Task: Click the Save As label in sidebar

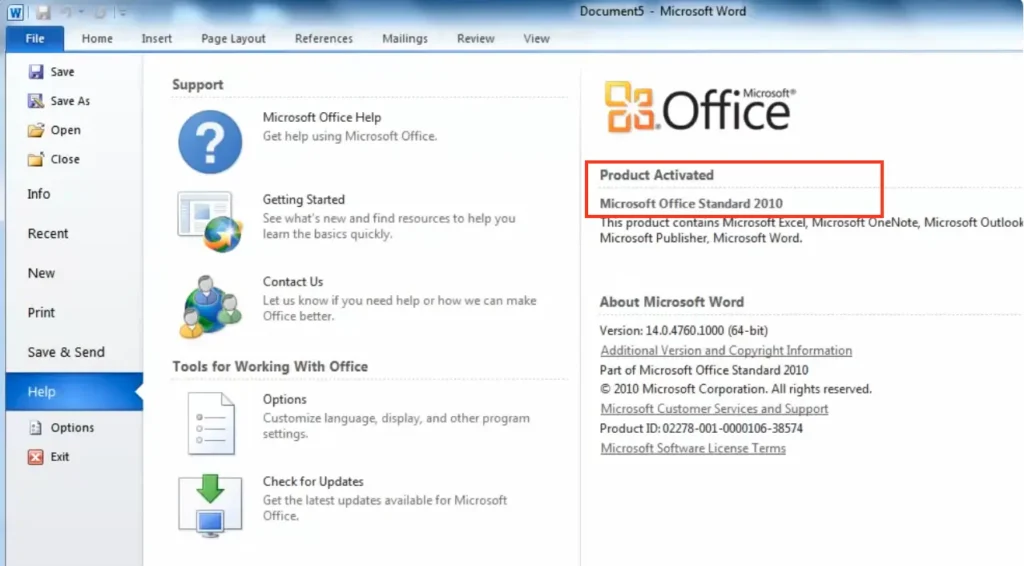Action: [70, 101]
